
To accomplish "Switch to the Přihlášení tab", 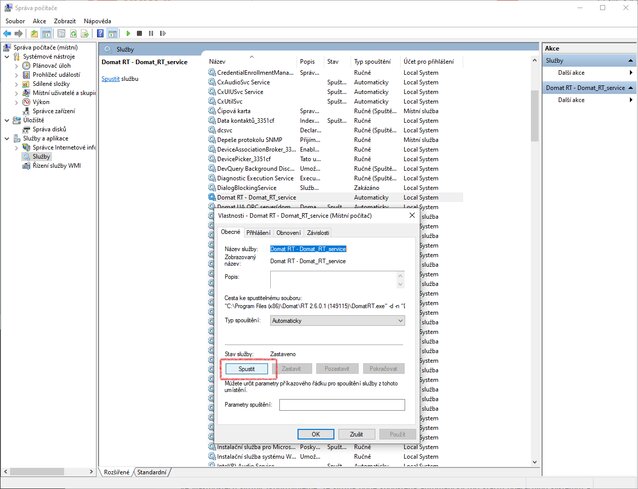I will point(257,232).
